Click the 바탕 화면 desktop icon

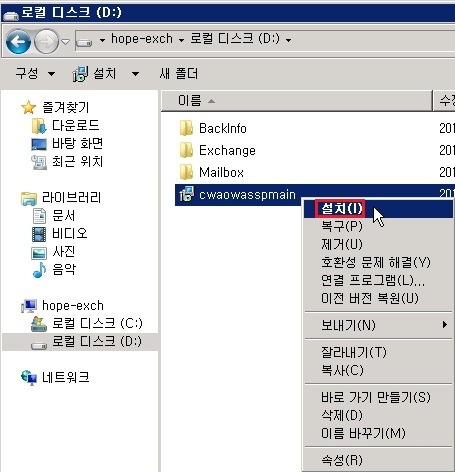click(39, 144)
